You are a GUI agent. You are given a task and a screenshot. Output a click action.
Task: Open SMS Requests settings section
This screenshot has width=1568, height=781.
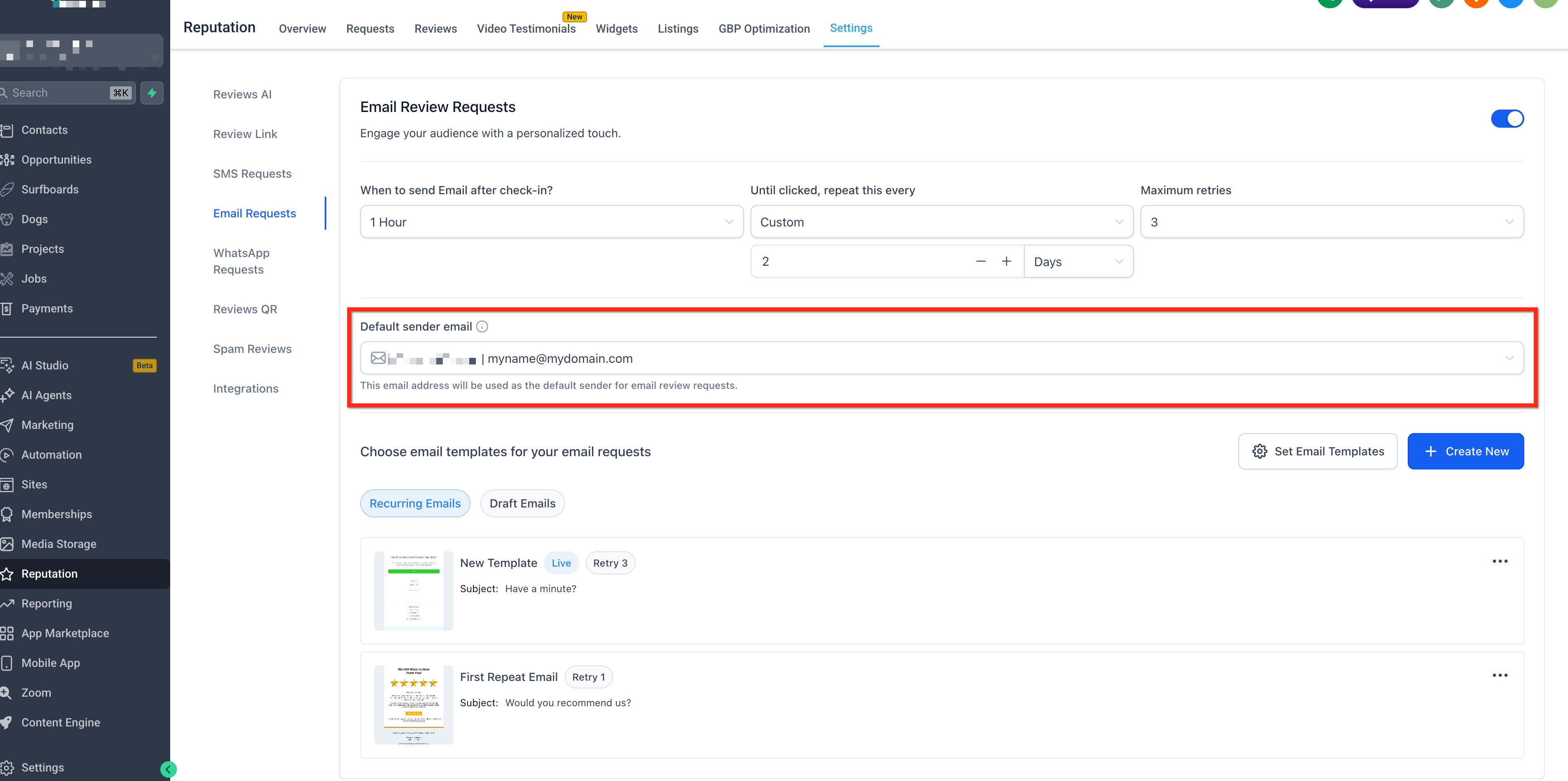pyautogui.click(x=253, y=174)
